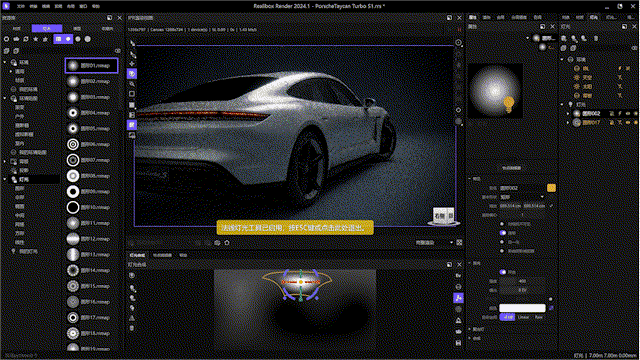Screen dimensions: 640x360
Task: Switch resource panel to thumbnail view icon
Action: tap(68, 39)
